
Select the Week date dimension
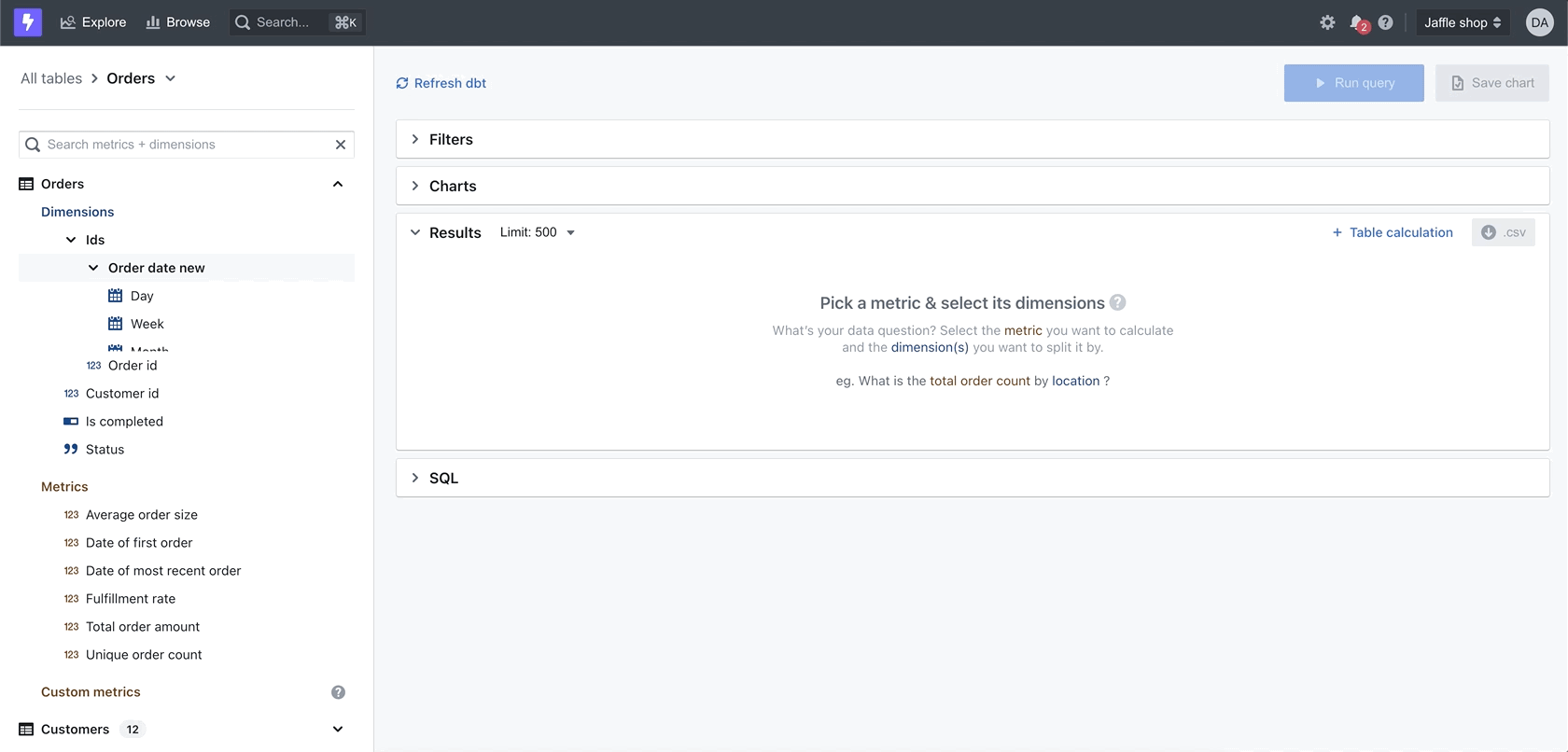(x=147, y=324)
